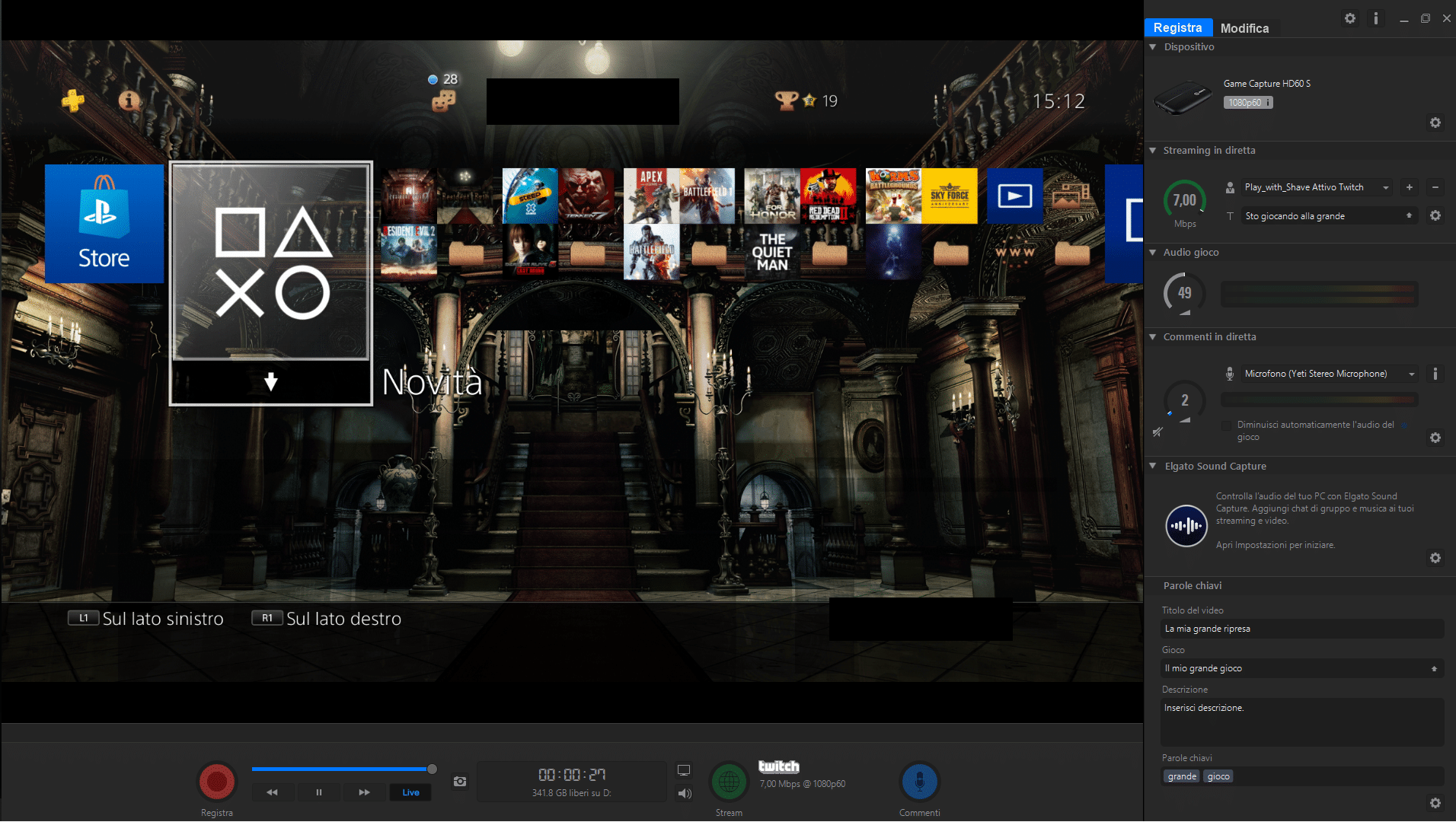Adjust the 7,00 Mbps bitrate dial
Viewport: 1456px width, 822px height.
coord(1184,201)
